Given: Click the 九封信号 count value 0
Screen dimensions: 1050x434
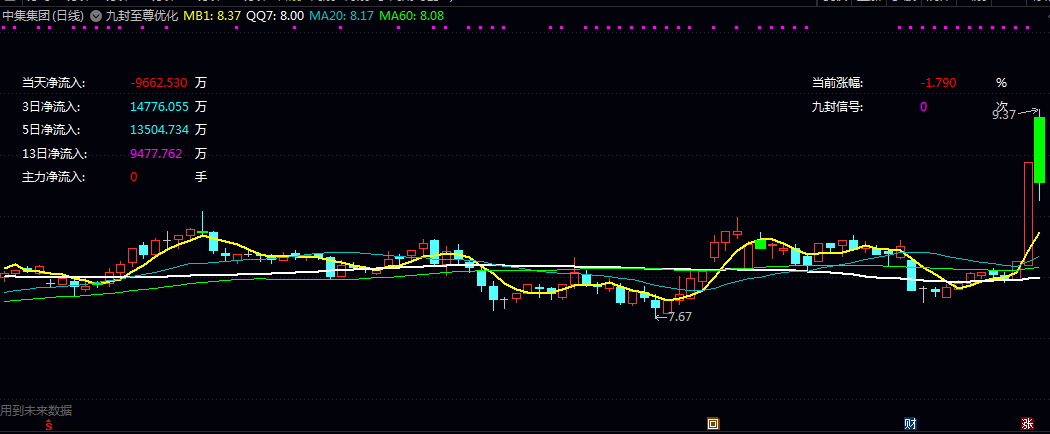Looking at the screenshot, I should (x=923, y=106).
